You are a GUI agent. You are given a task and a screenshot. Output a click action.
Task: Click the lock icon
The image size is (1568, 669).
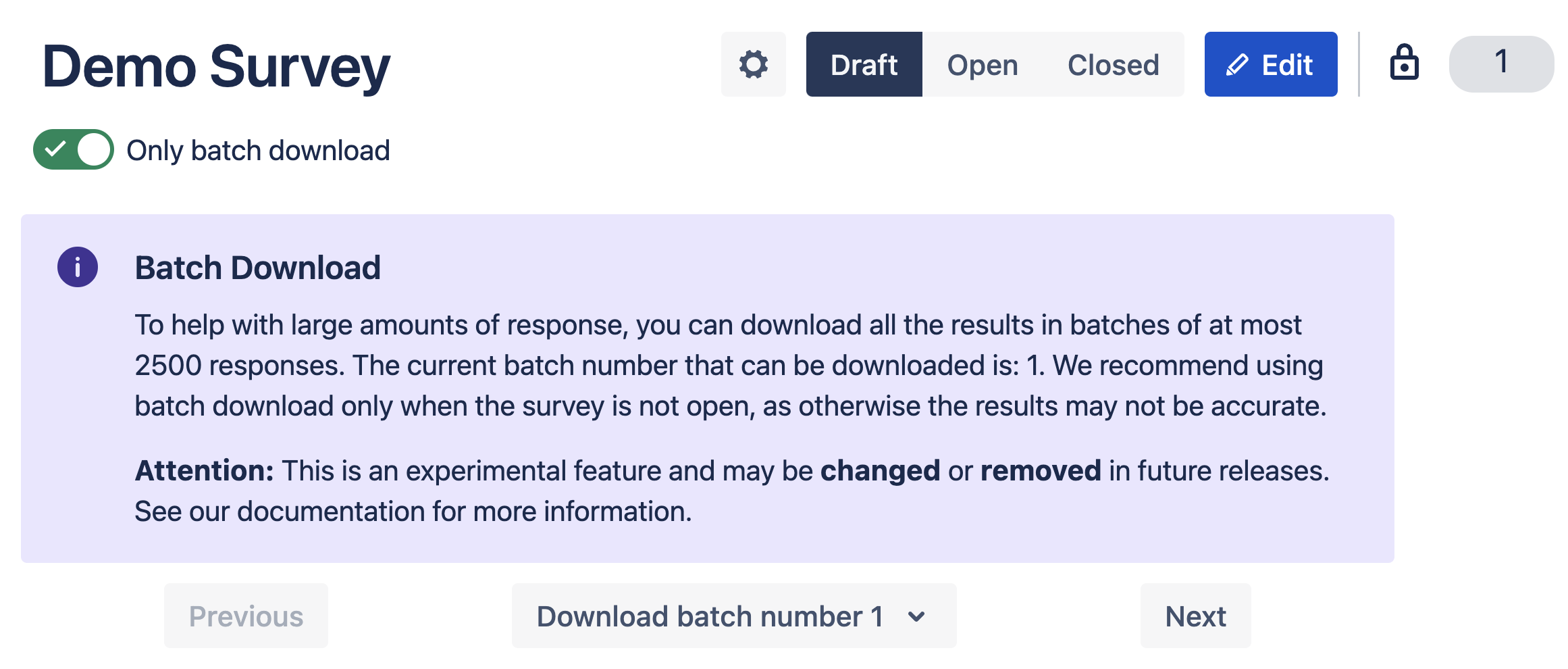point(1404,64)
